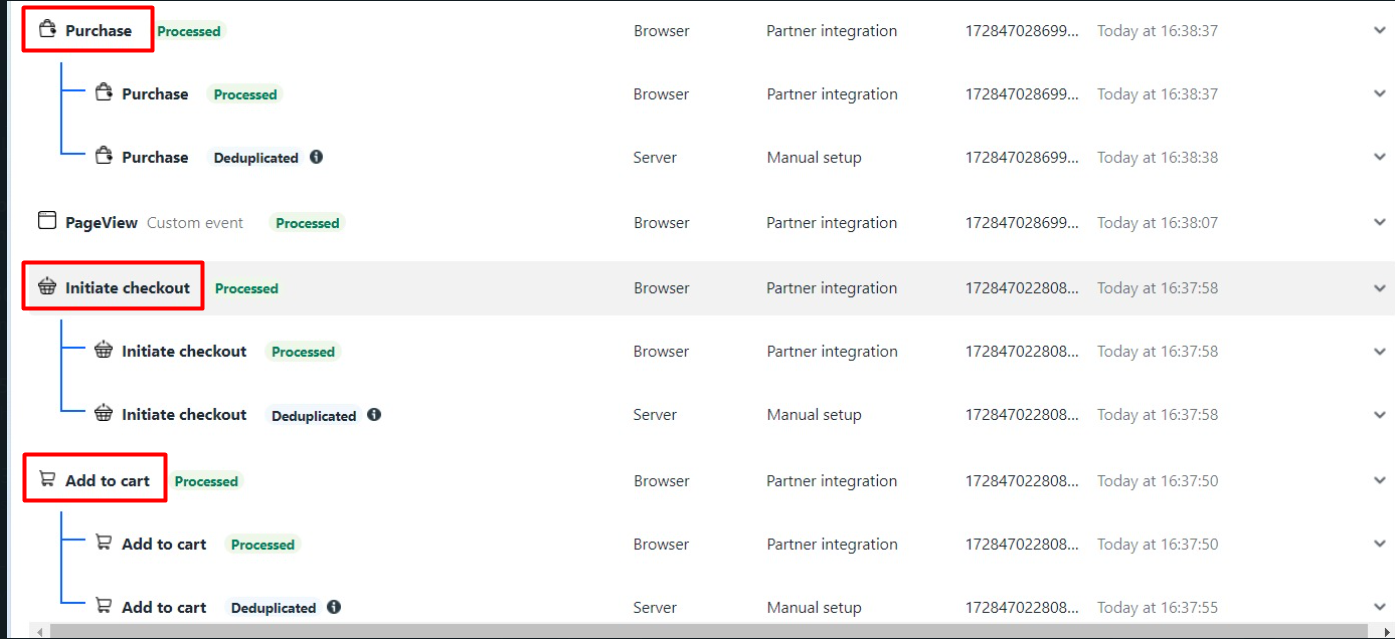Click info icon beside deduplicated Purchase

pos(316,157)
